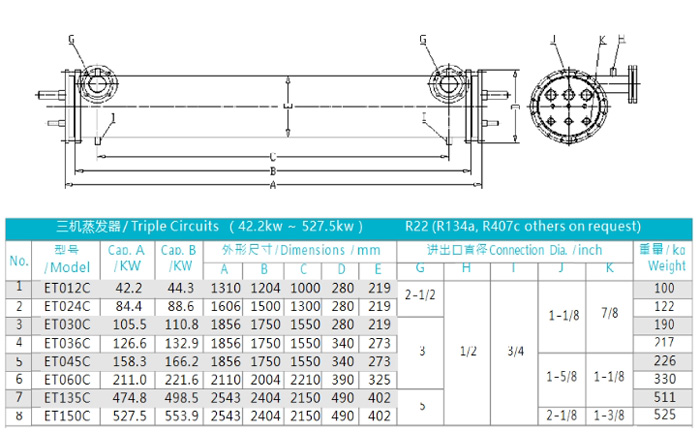Select the capacity value 126.6
Image resolution: width=700 pixels, height=432 pixels.
[x=129, y=343]
